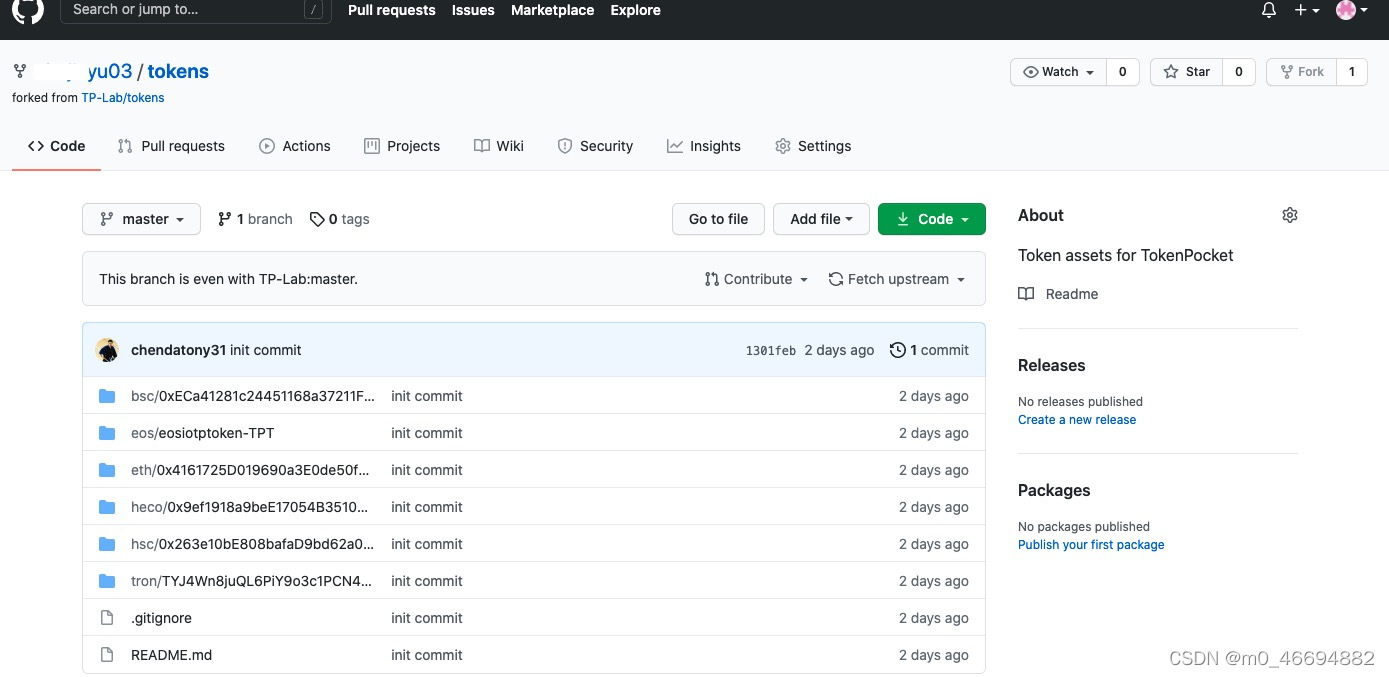Open commit hash 1301feb
The height and width of the screenshot is (677, 1389).
coord(771,351)
